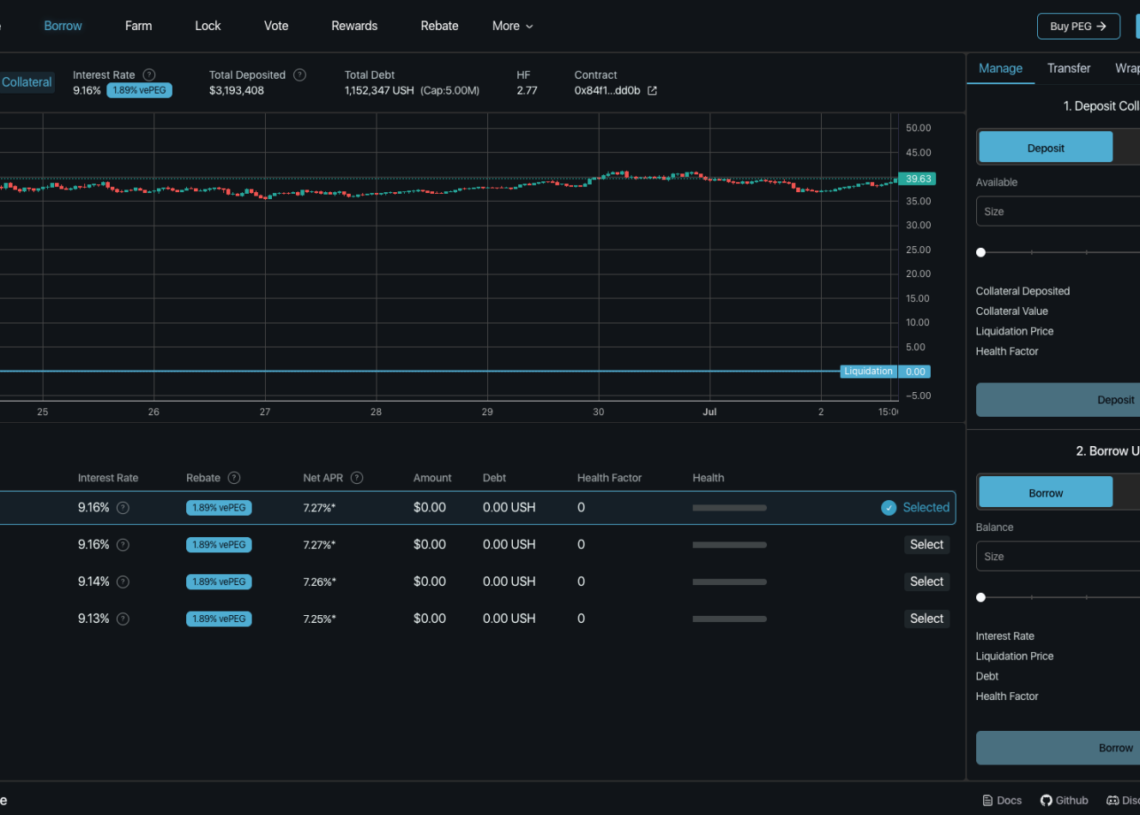Open the Github link icon in footer
The height and width of the screenshot is (815, 1140).
[1046, 800]
